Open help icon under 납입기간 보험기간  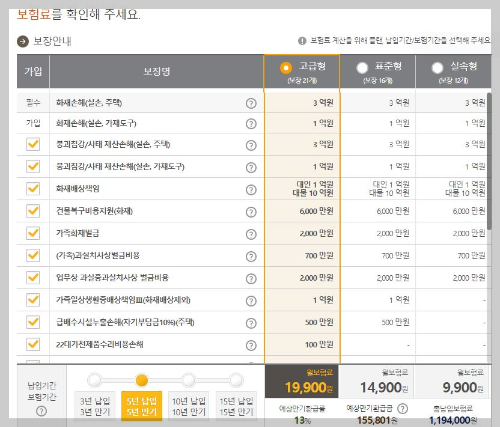41,411
